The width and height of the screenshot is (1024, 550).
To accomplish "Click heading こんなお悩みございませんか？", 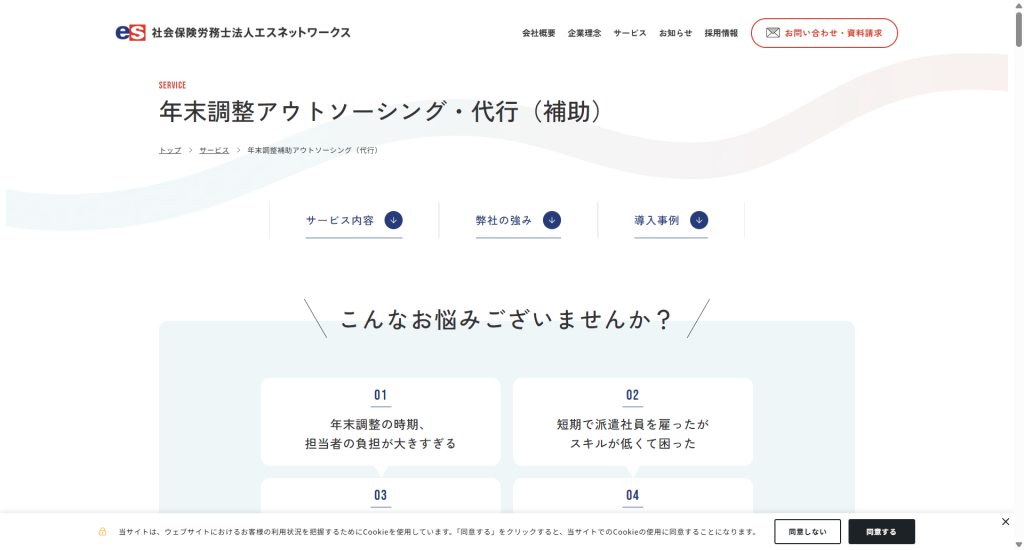I will [507, 319].
